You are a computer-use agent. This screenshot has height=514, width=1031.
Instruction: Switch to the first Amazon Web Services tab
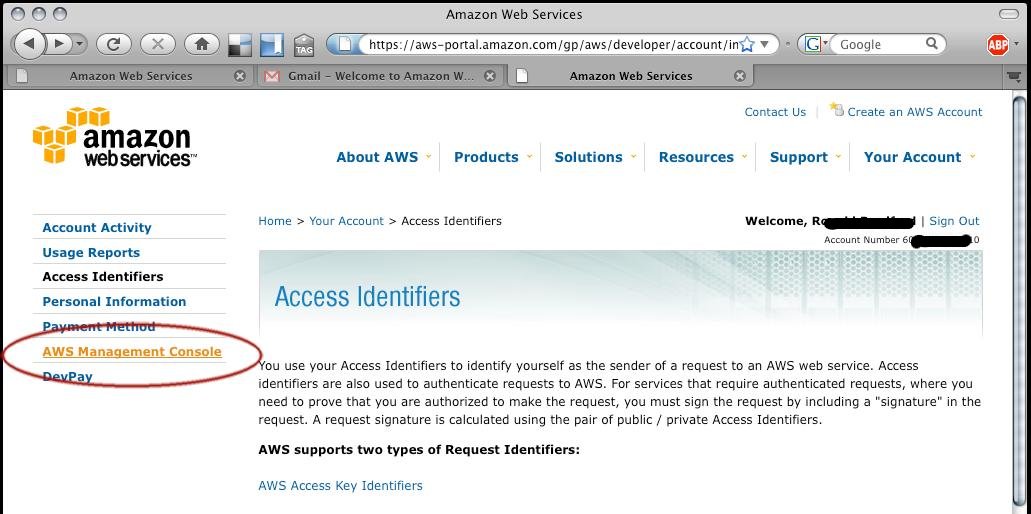130,76
